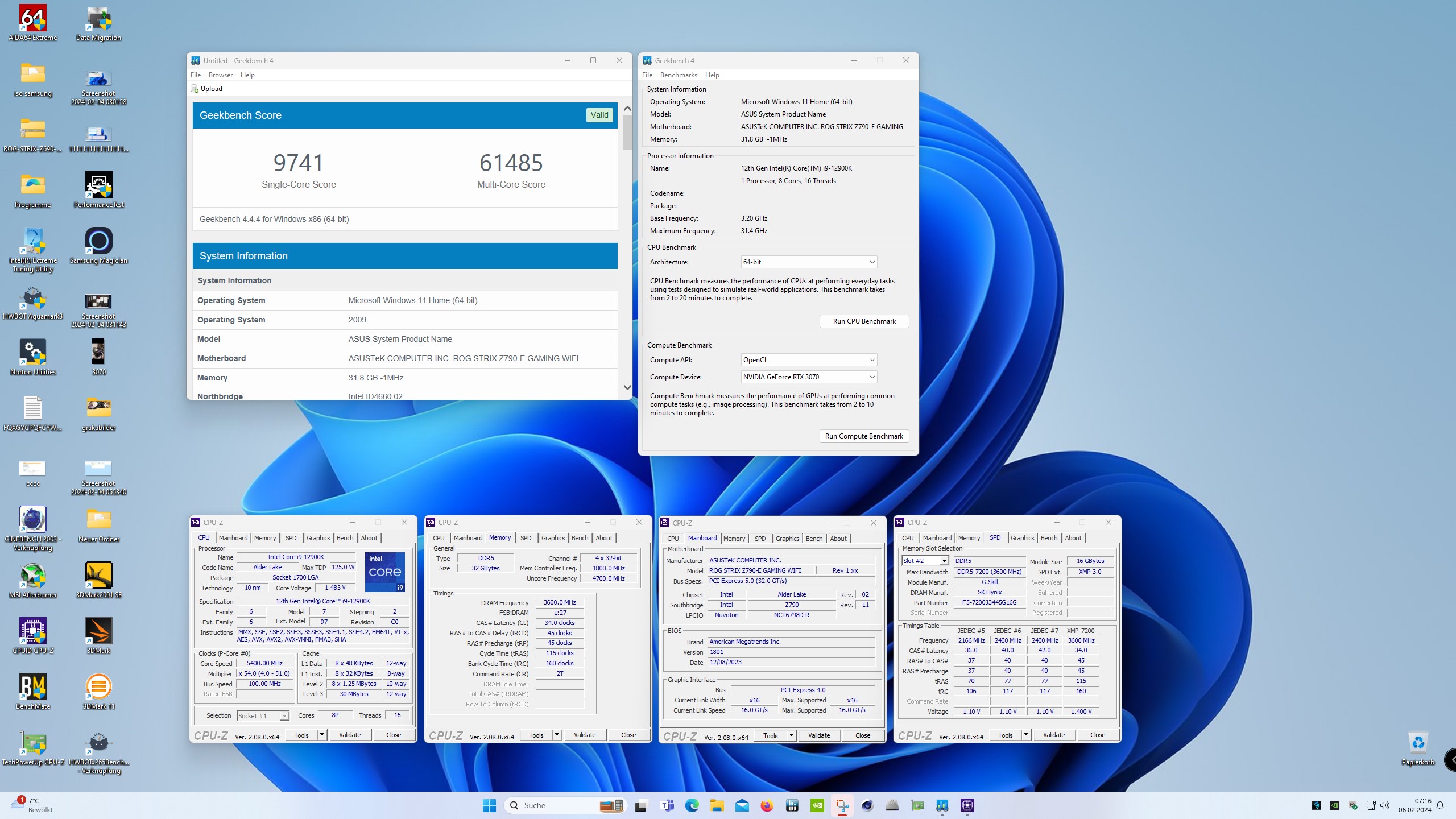Click Tools button in Mainboard CPU-Z window
Image resolution: width=1456 pixels, height=819 pixels.
pyautogui.click(x=770, y=735)
